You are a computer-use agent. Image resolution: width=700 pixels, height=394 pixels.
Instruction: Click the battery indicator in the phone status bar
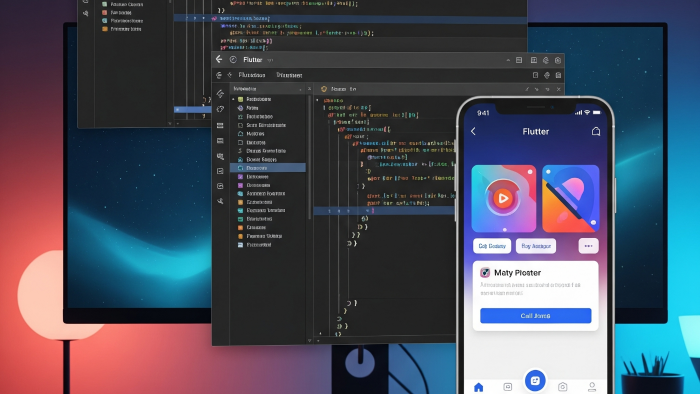pos(597,112)
